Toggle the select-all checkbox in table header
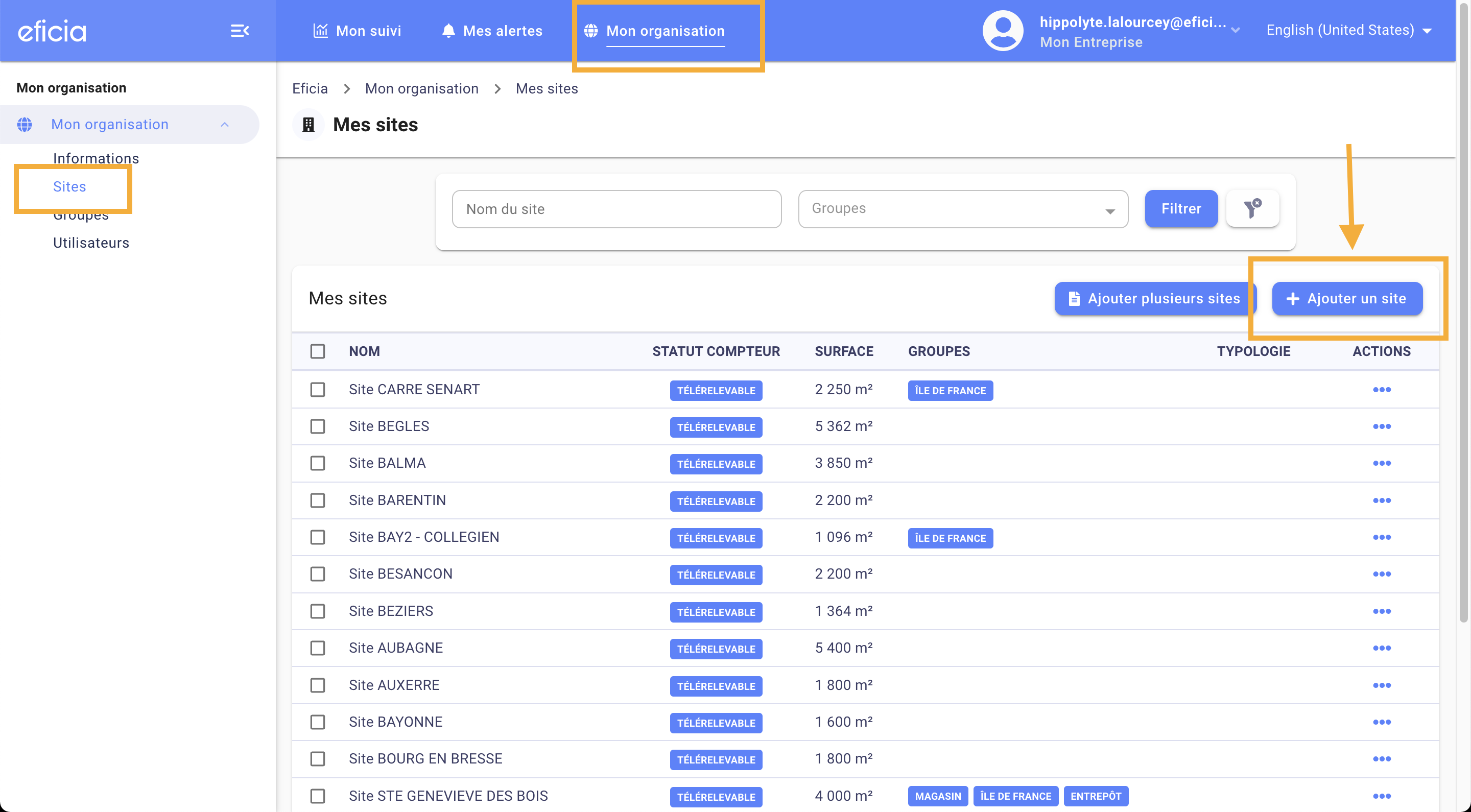Viewport: 1471px width, 812px height. click(318, 351)
